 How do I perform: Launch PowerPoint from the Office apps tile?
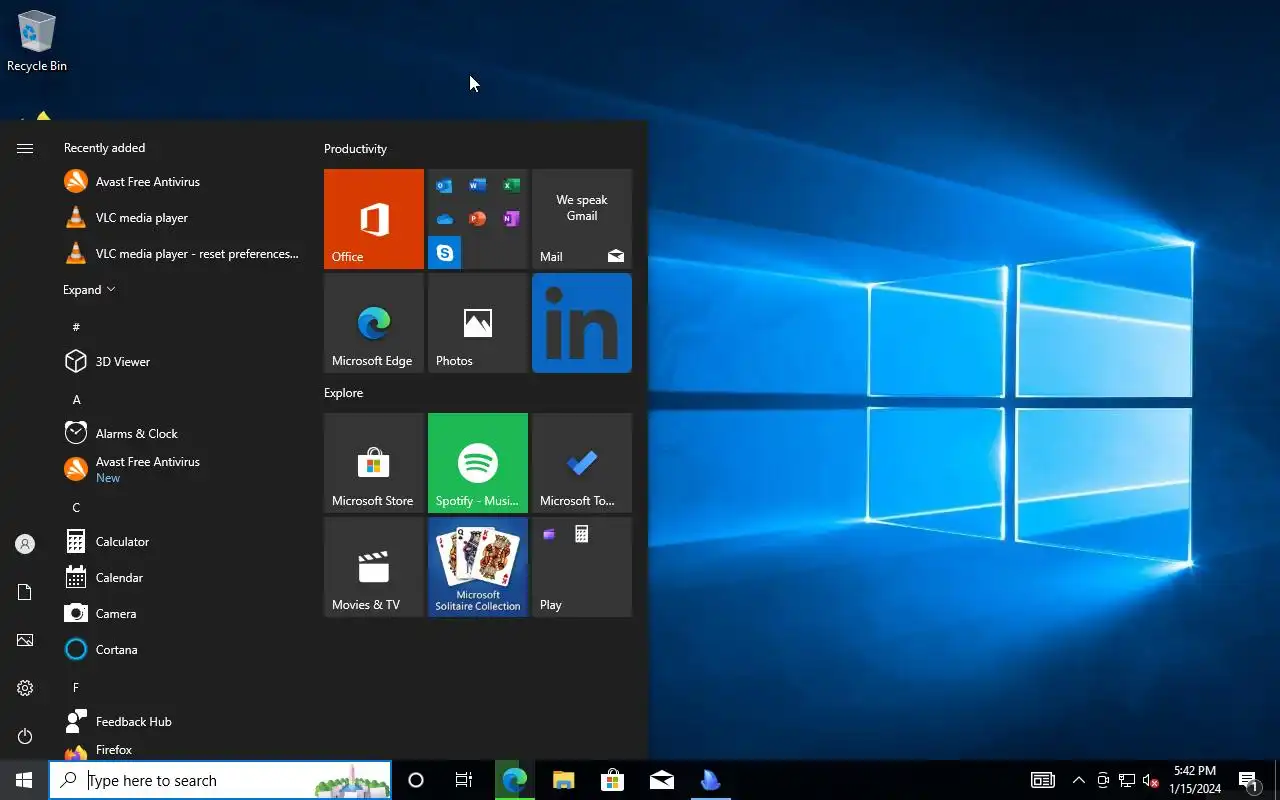[477, 218]
